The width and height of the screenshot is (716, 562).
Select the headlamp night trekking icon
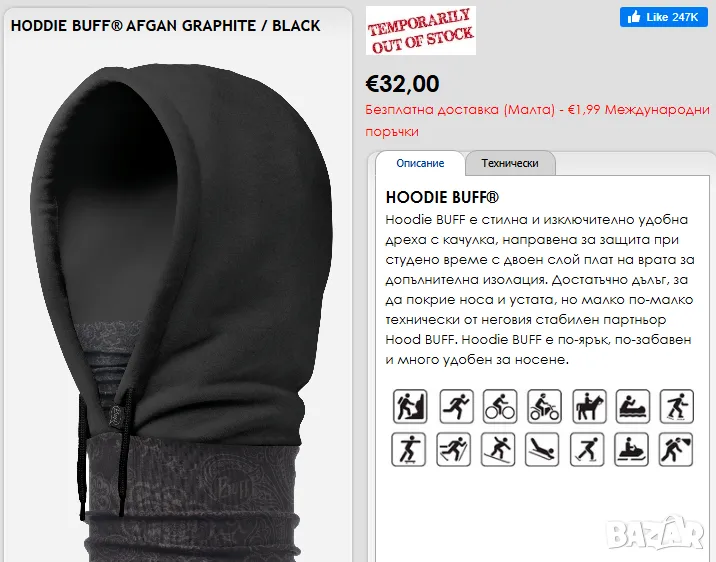tap(675, 449)
